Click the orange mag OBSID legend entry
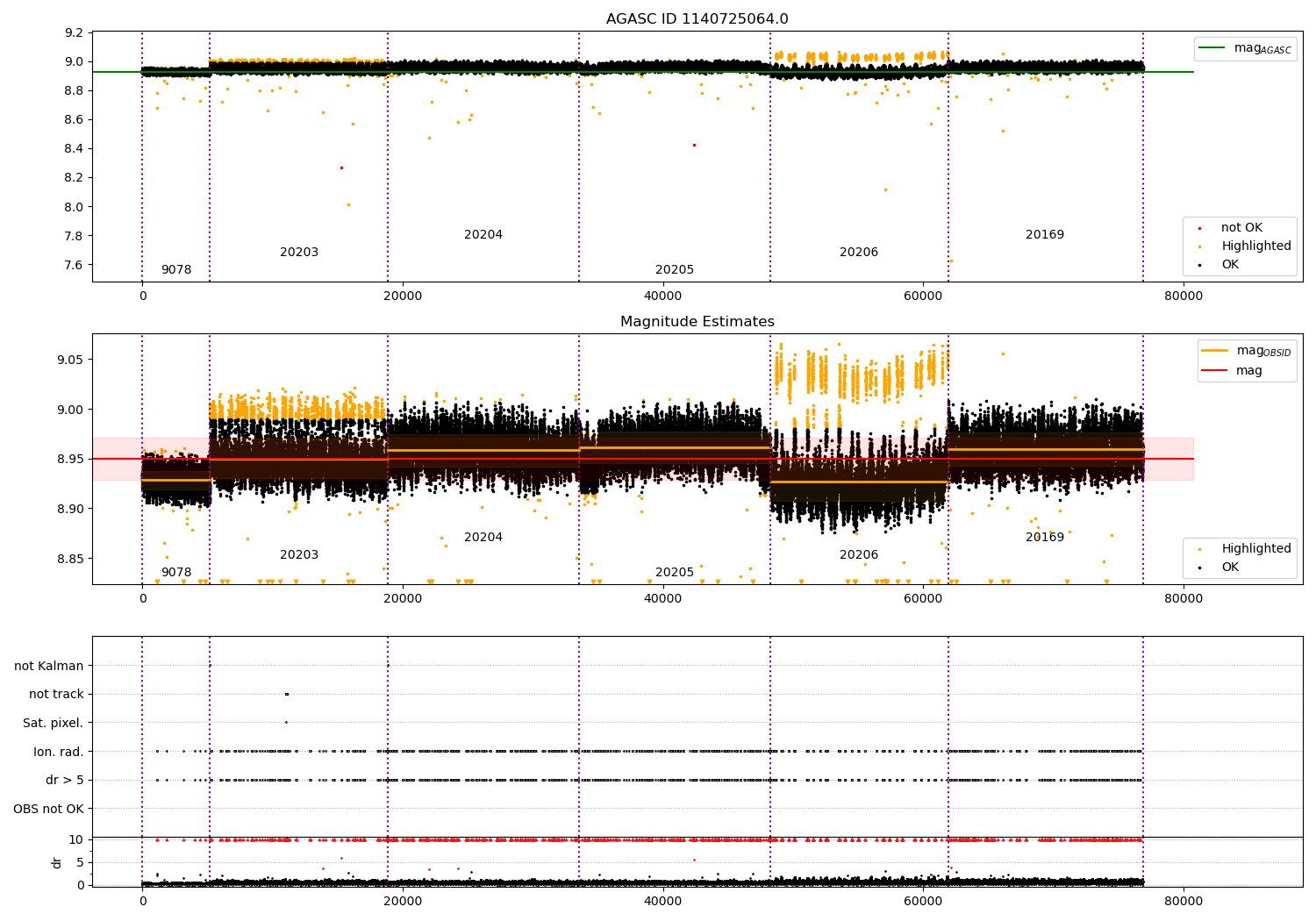 point(1214,350)
